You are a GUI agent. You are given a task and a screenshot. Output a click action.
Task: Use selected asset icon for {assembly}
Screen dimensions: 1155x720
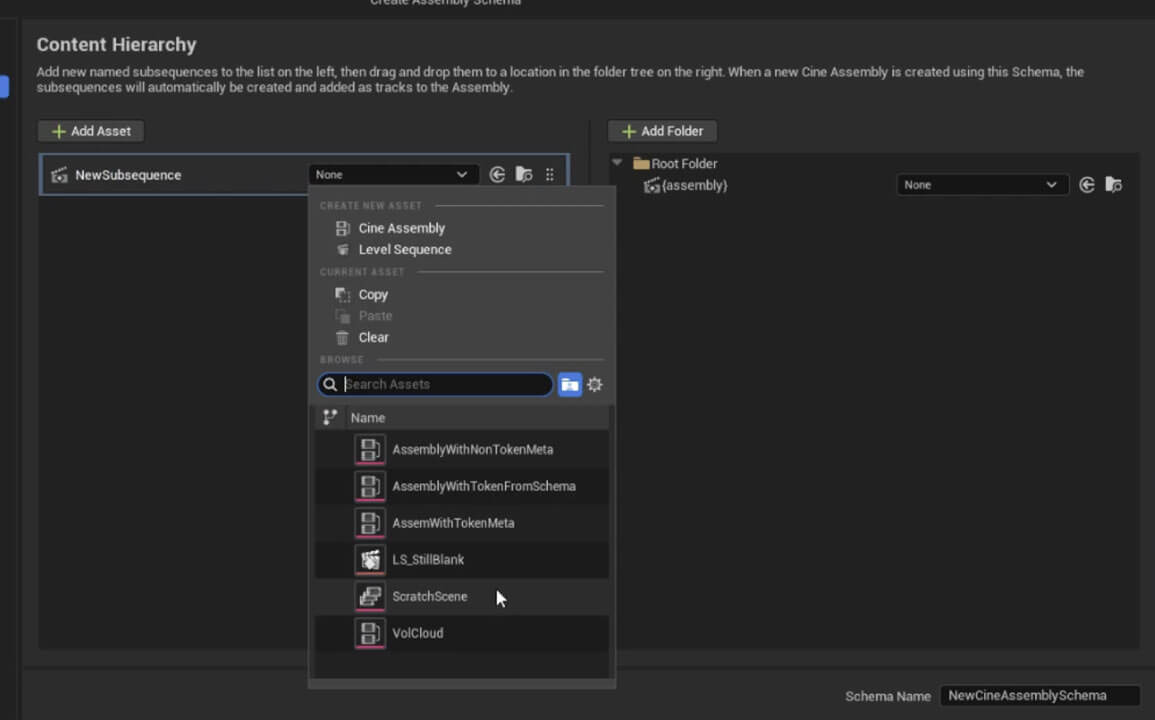click(x=1086, y=185)
